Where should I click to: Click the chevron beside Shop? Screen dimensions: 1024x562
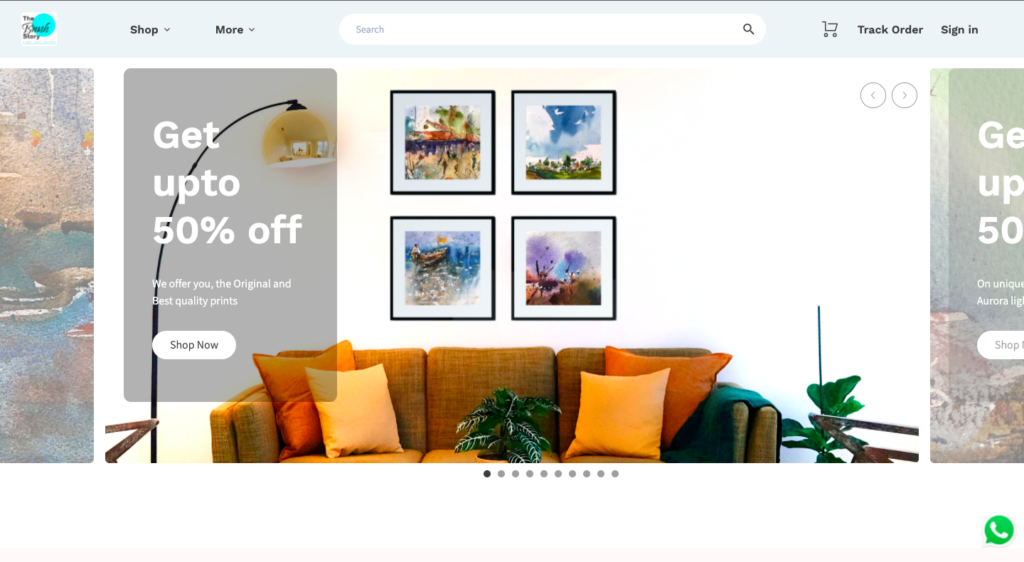coord(167,30)
